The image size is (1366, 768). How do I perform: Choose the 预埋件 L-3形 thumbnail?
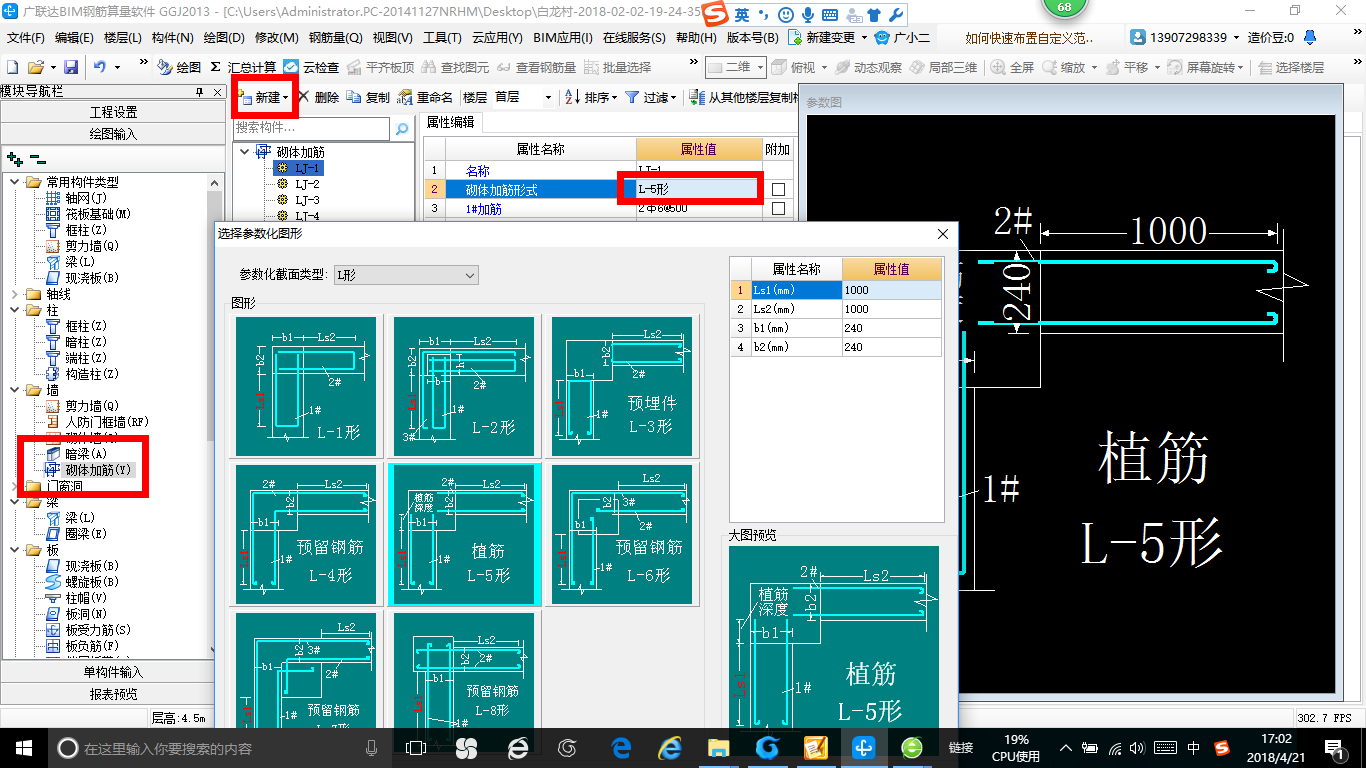click(622, 386)
